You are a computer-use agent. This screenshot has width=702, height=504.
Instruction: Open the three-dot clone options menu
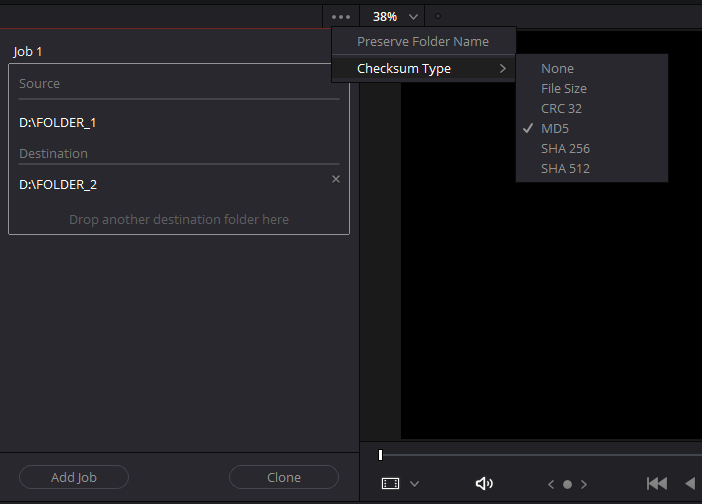pos(341,17)
